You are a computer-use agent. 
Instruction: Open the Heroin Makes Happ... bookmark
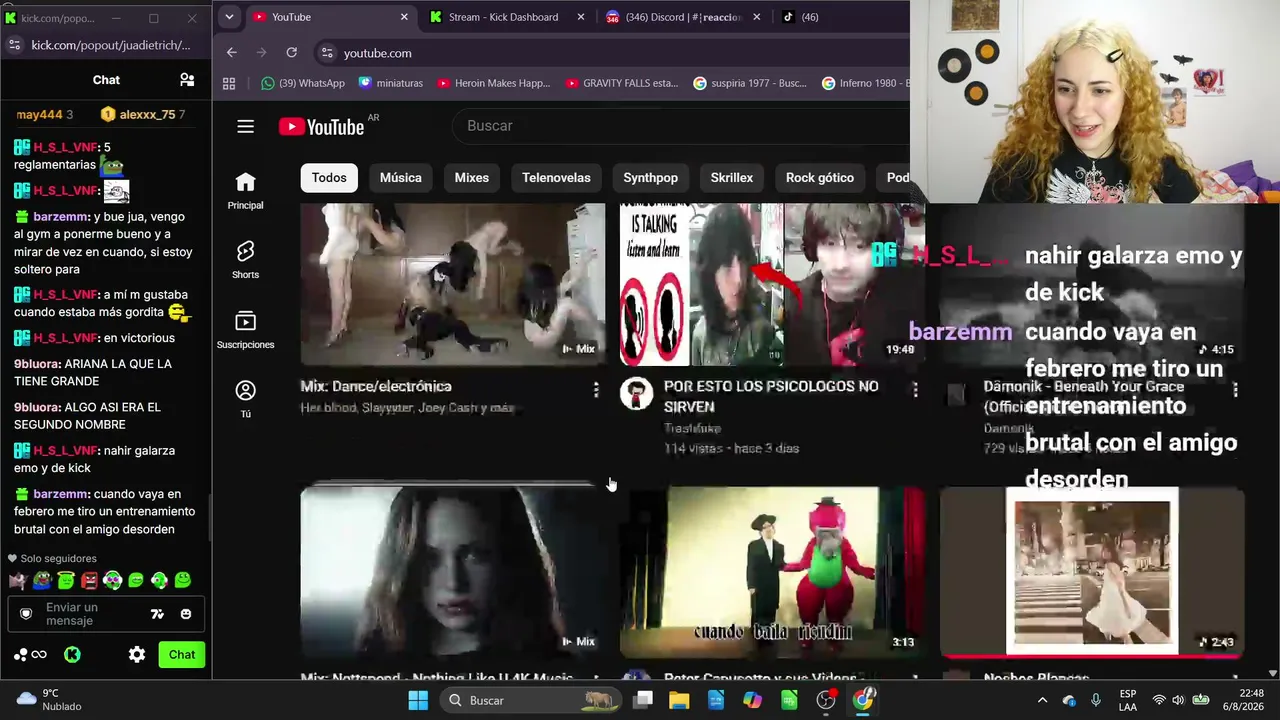point(494,83)
